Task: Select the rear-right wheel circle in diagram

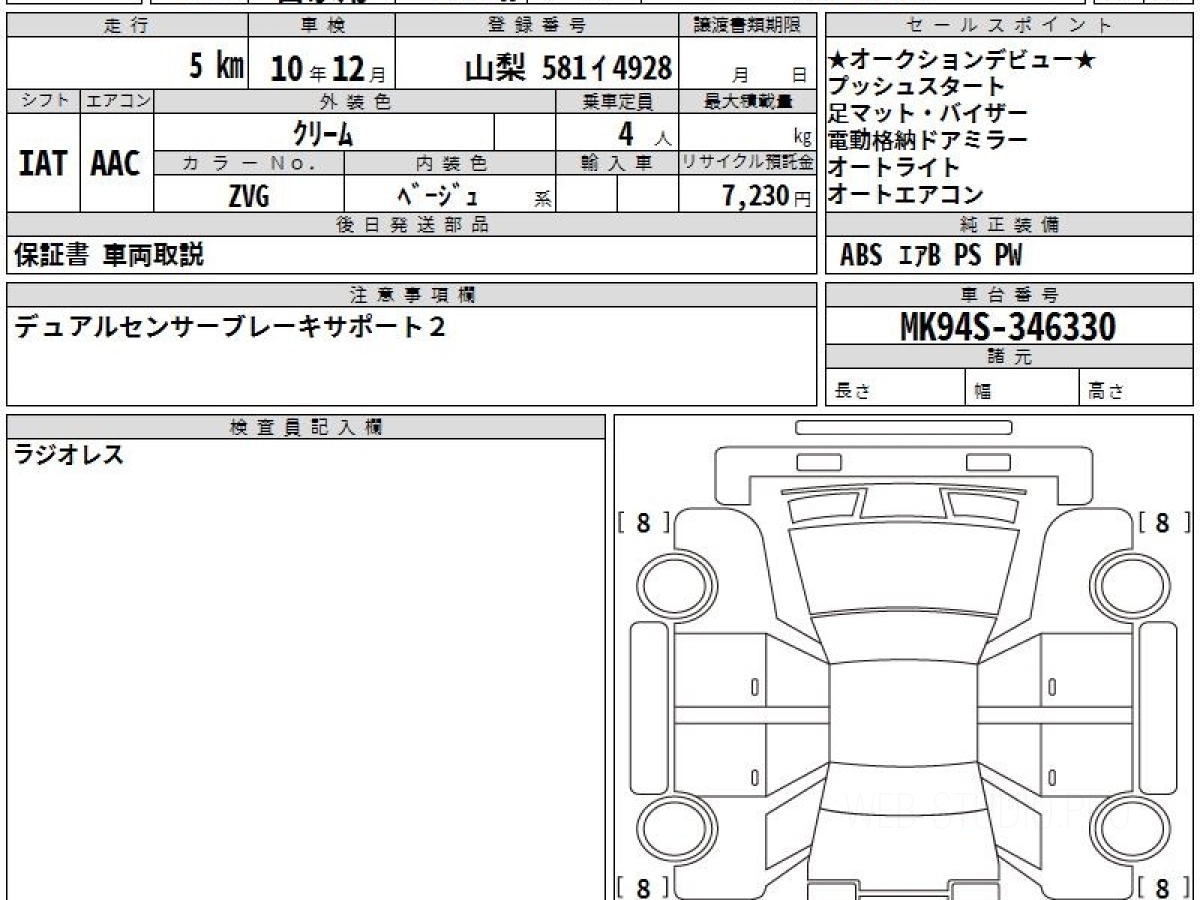Action: [1129, 829]
